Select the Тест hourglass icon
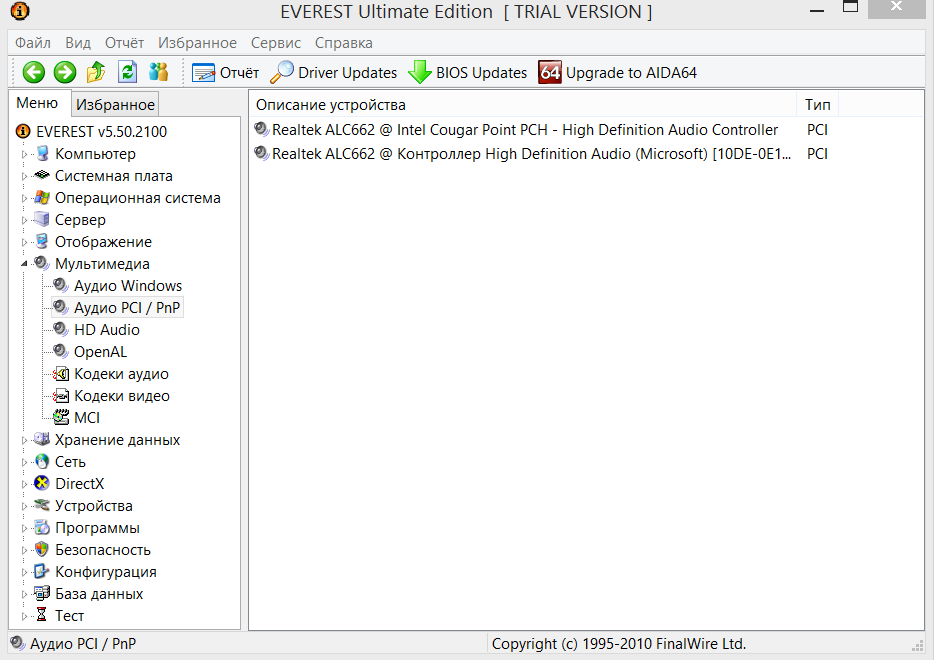934x660 pixels. pos(42,615)
